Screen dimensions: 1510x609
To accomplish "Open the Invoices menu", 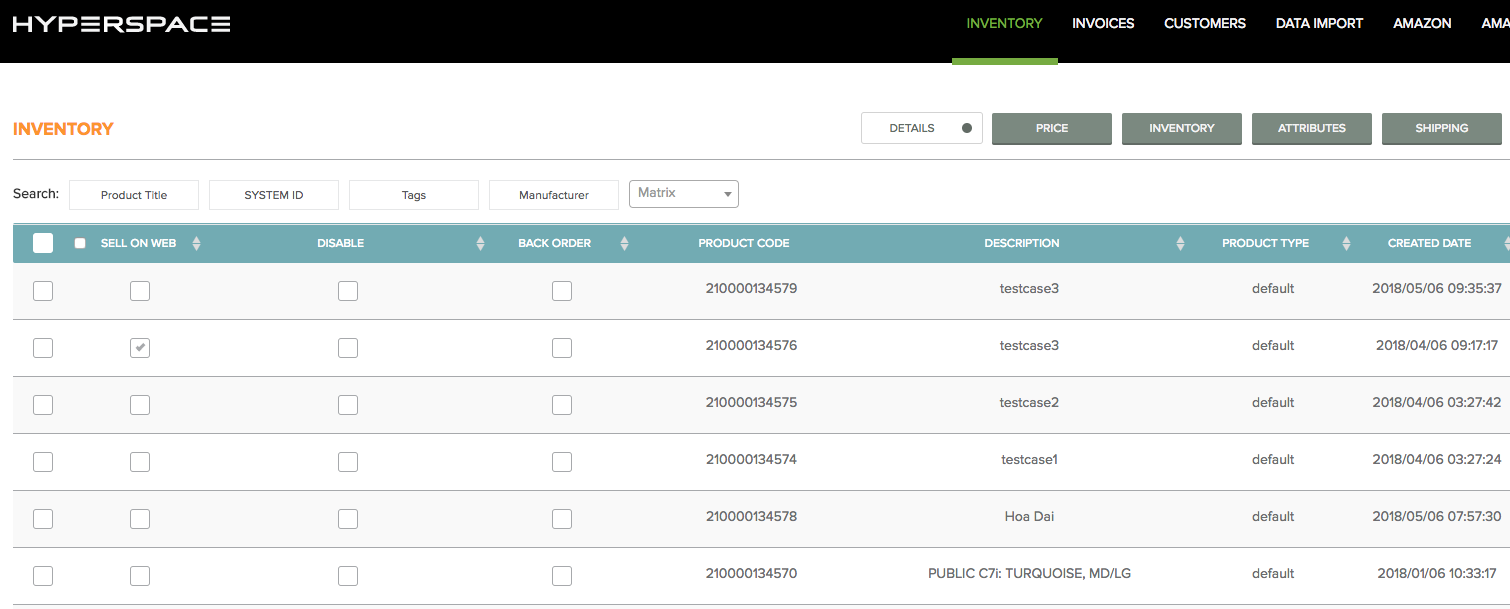I will [1103, 23].
